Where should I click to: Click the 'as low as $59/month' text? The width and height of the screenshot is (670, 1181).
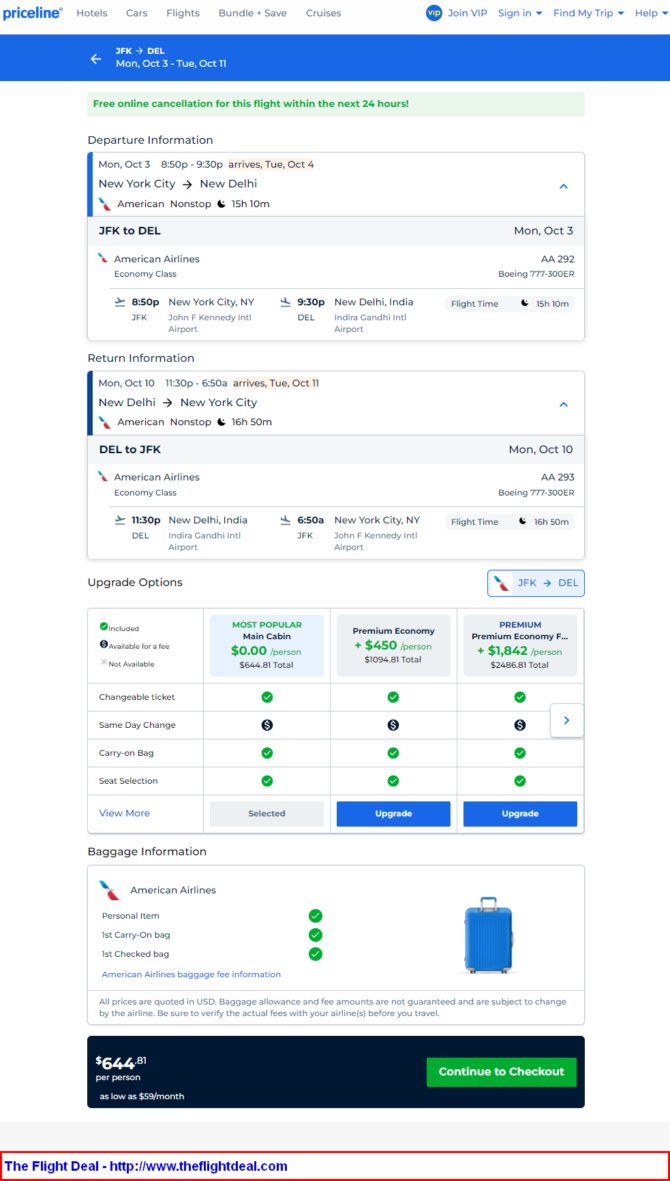tap(142, 1096)
